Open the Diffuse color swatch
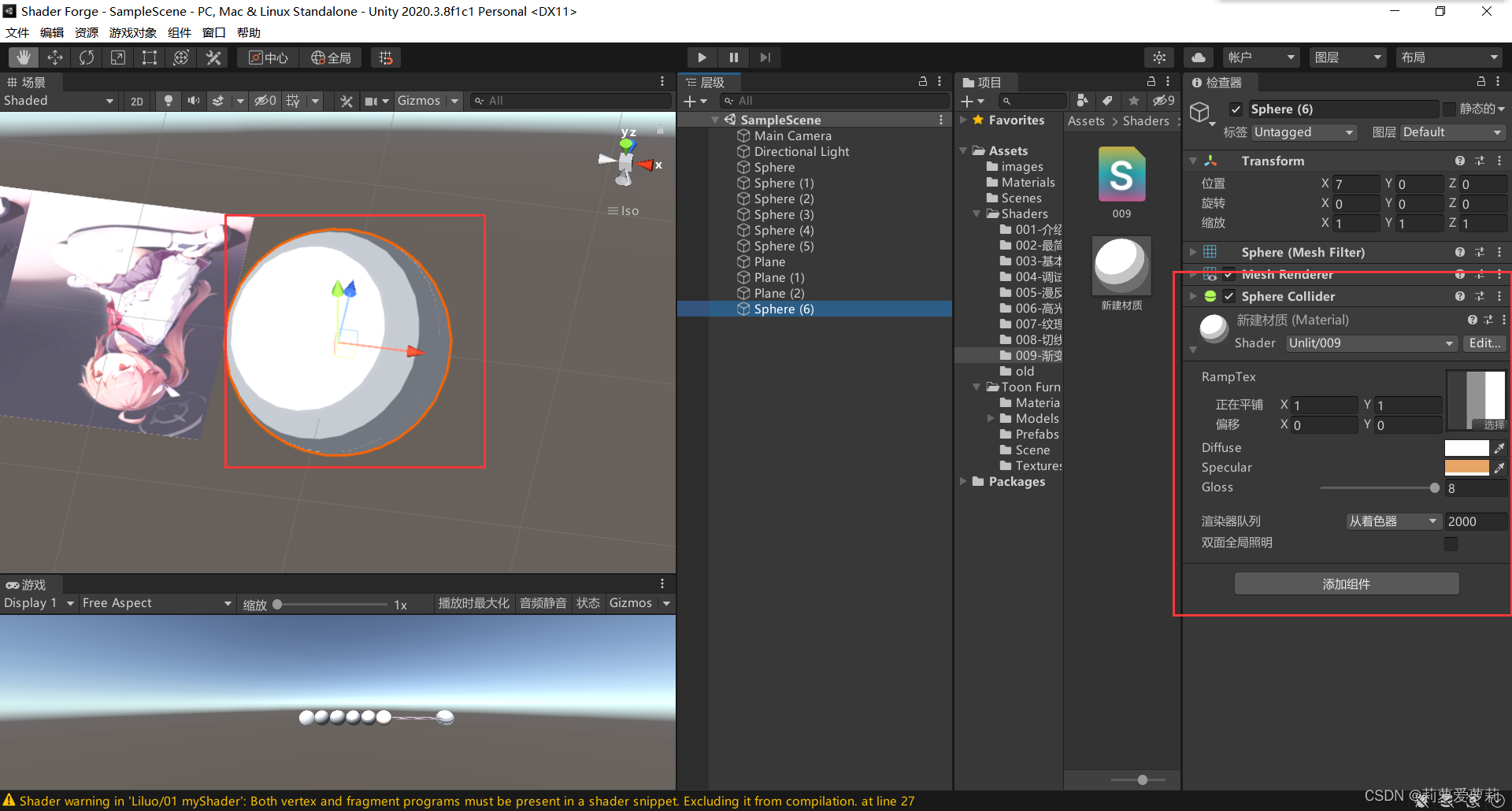This screenshot has height=811, width=1512. 1466,448
